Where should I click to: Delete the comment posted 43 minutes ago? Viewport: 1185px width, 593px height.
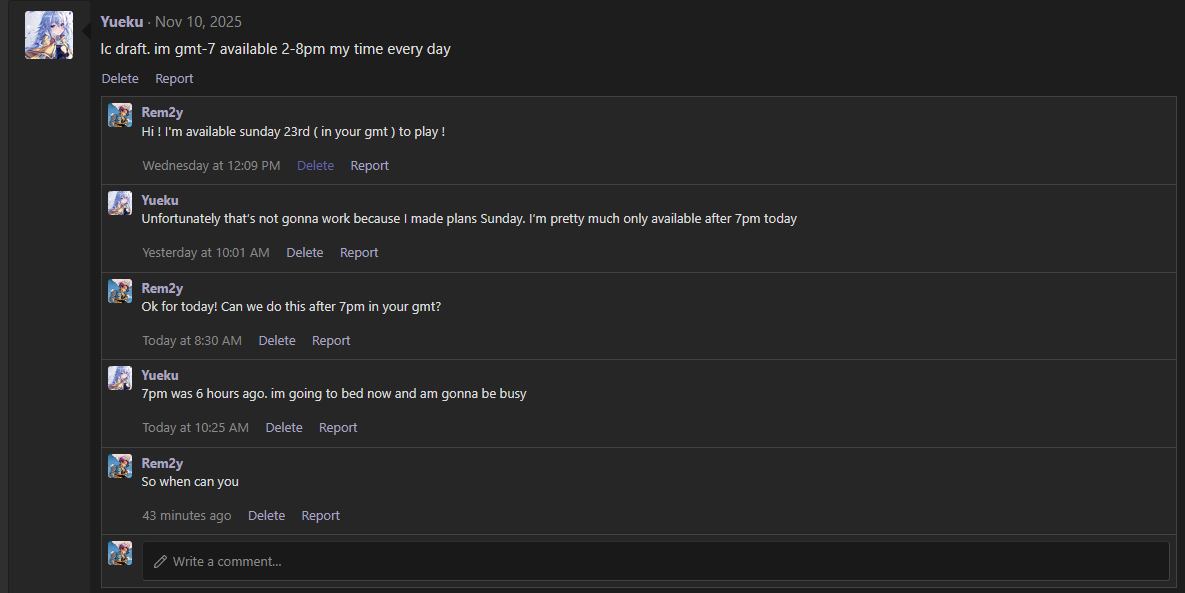coord(266,516)
